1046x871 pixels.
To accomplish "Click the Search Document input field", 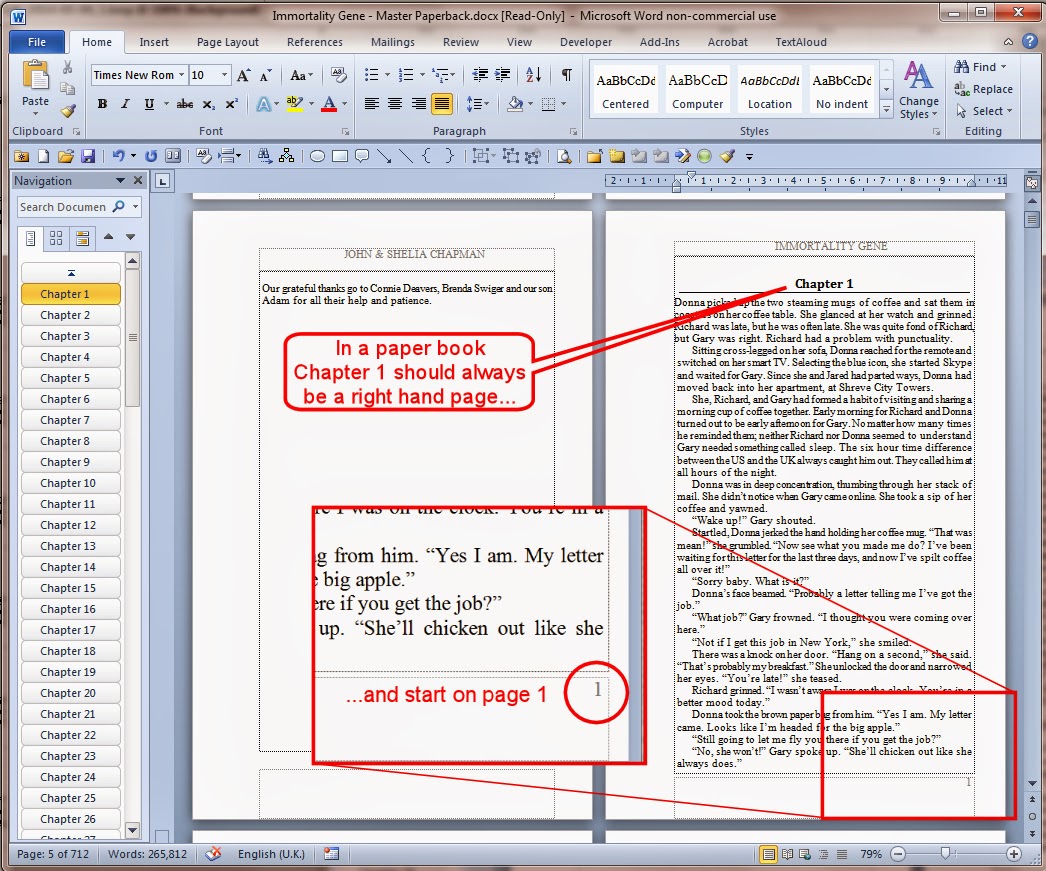I will [65, 207].
